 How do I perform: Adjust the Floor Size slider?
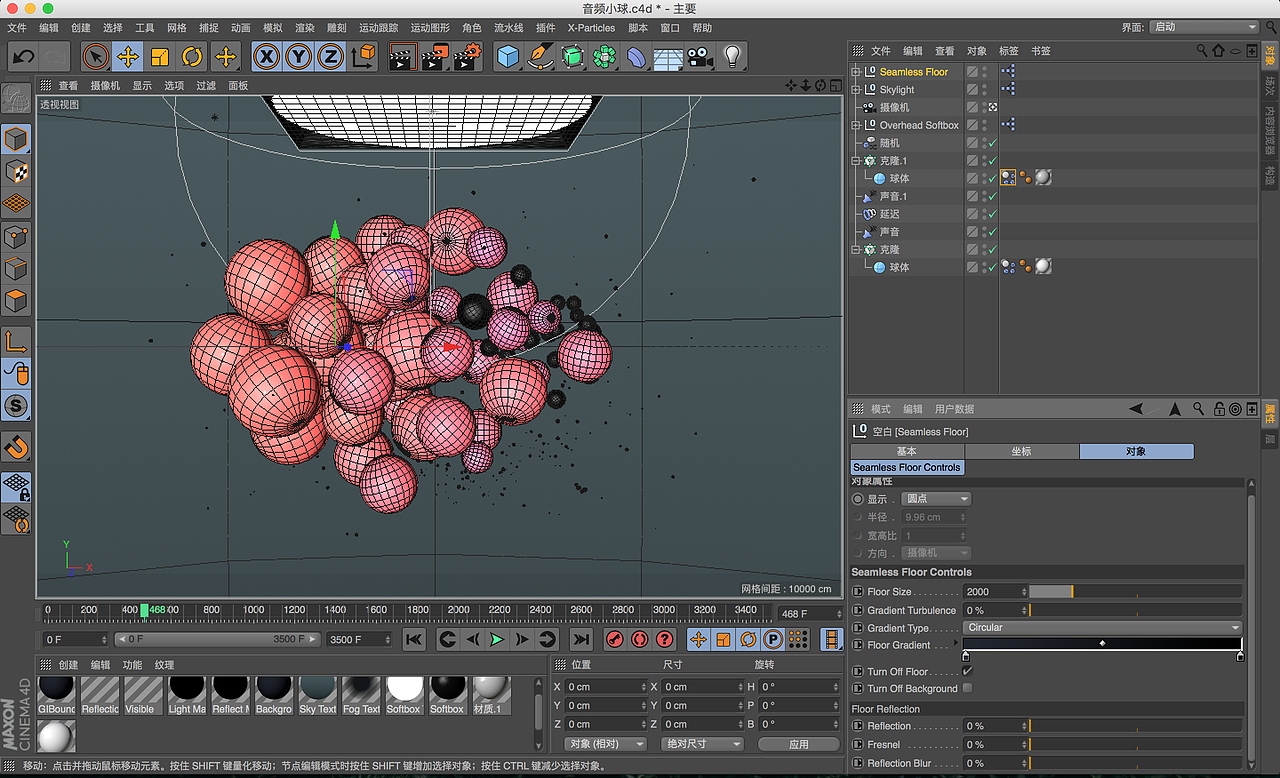[x=1135, y=592]
